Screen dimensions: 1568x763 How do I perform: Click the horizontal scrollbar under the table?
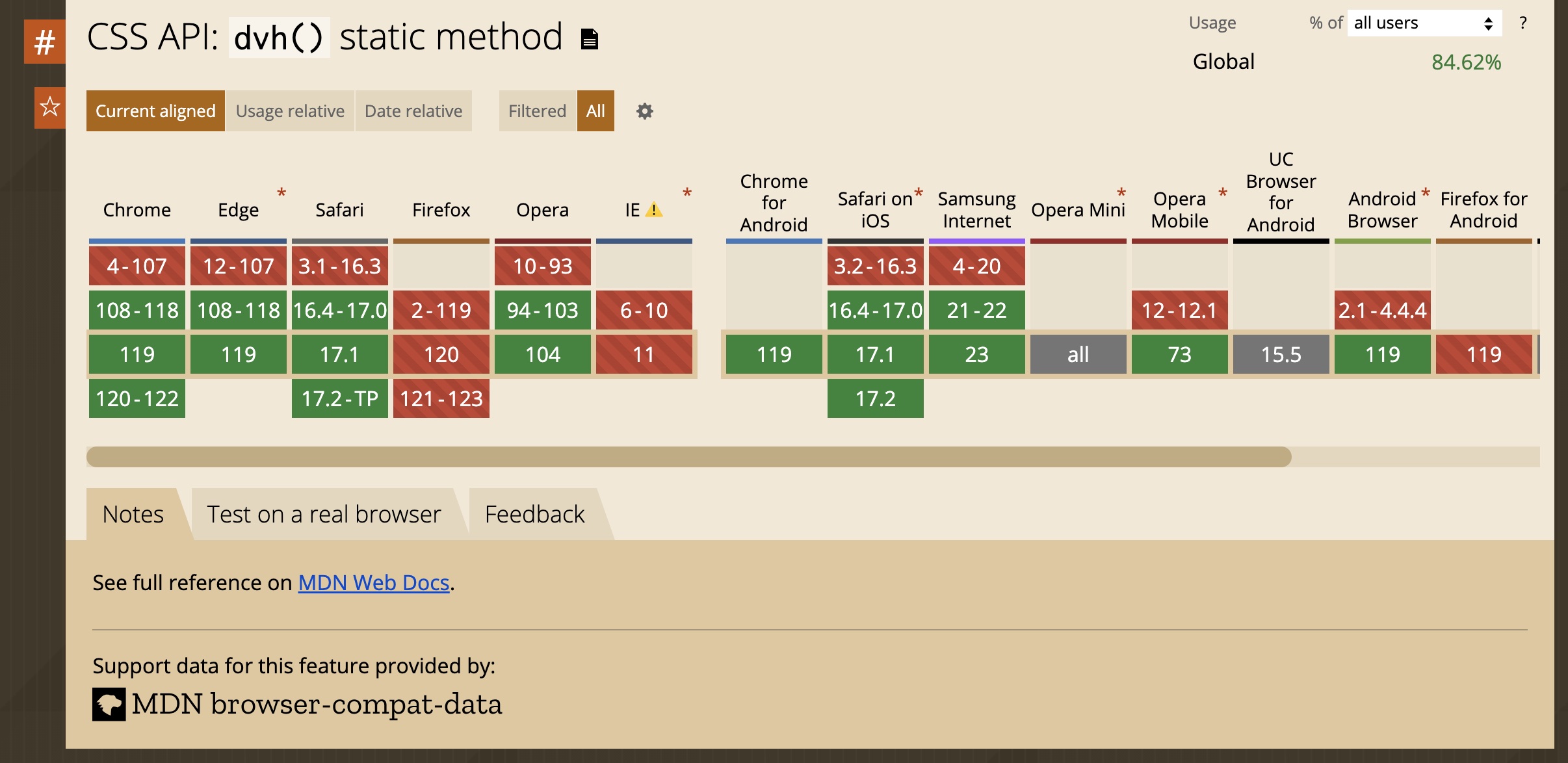(x=689, y=457)
